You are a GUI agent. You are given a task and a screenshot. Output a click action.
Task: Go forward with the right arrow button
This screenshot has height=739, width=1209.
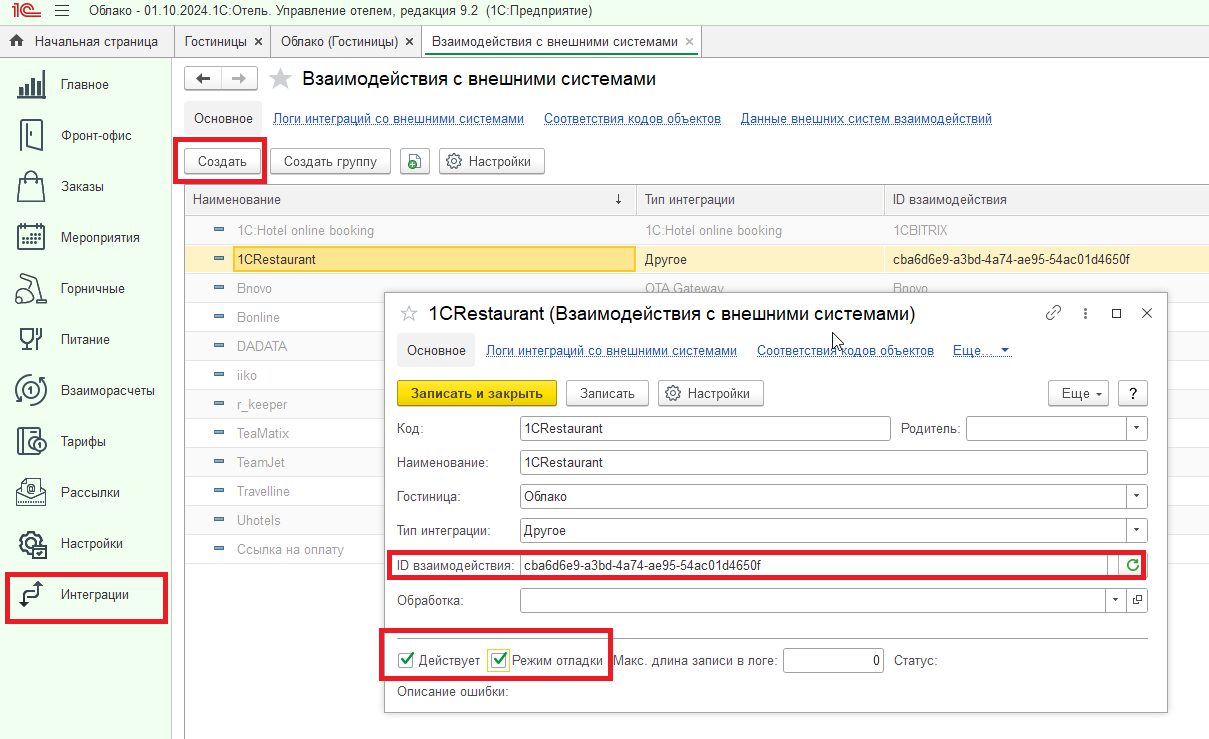(239, 79)
